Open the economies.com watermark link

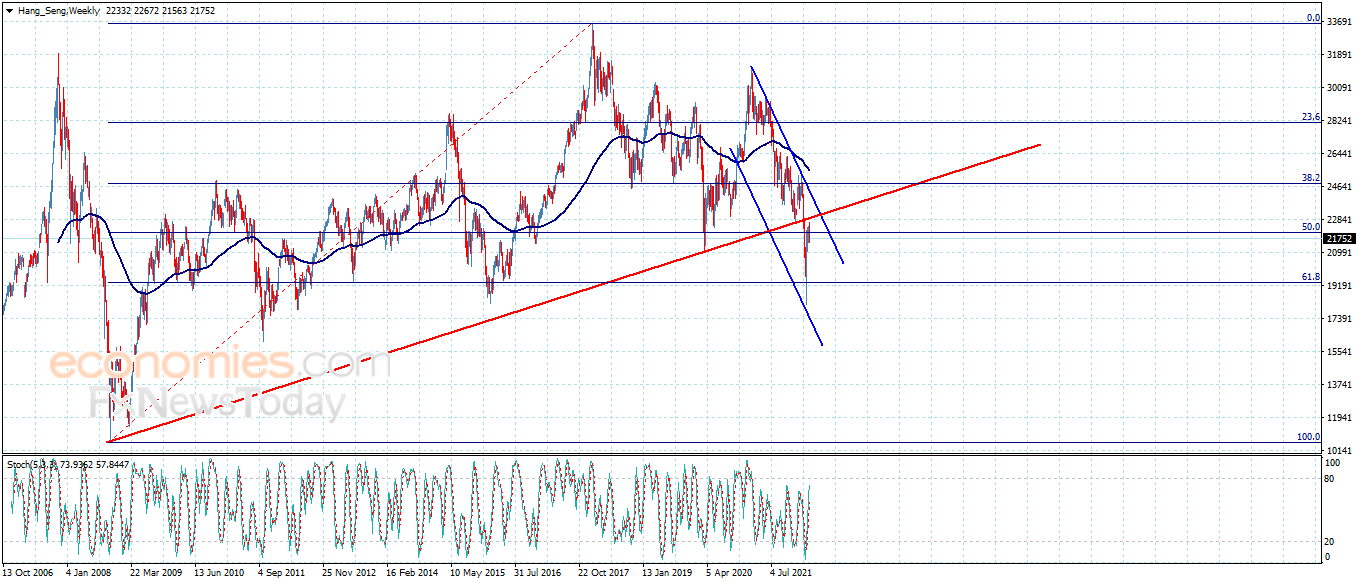point(219,364)
